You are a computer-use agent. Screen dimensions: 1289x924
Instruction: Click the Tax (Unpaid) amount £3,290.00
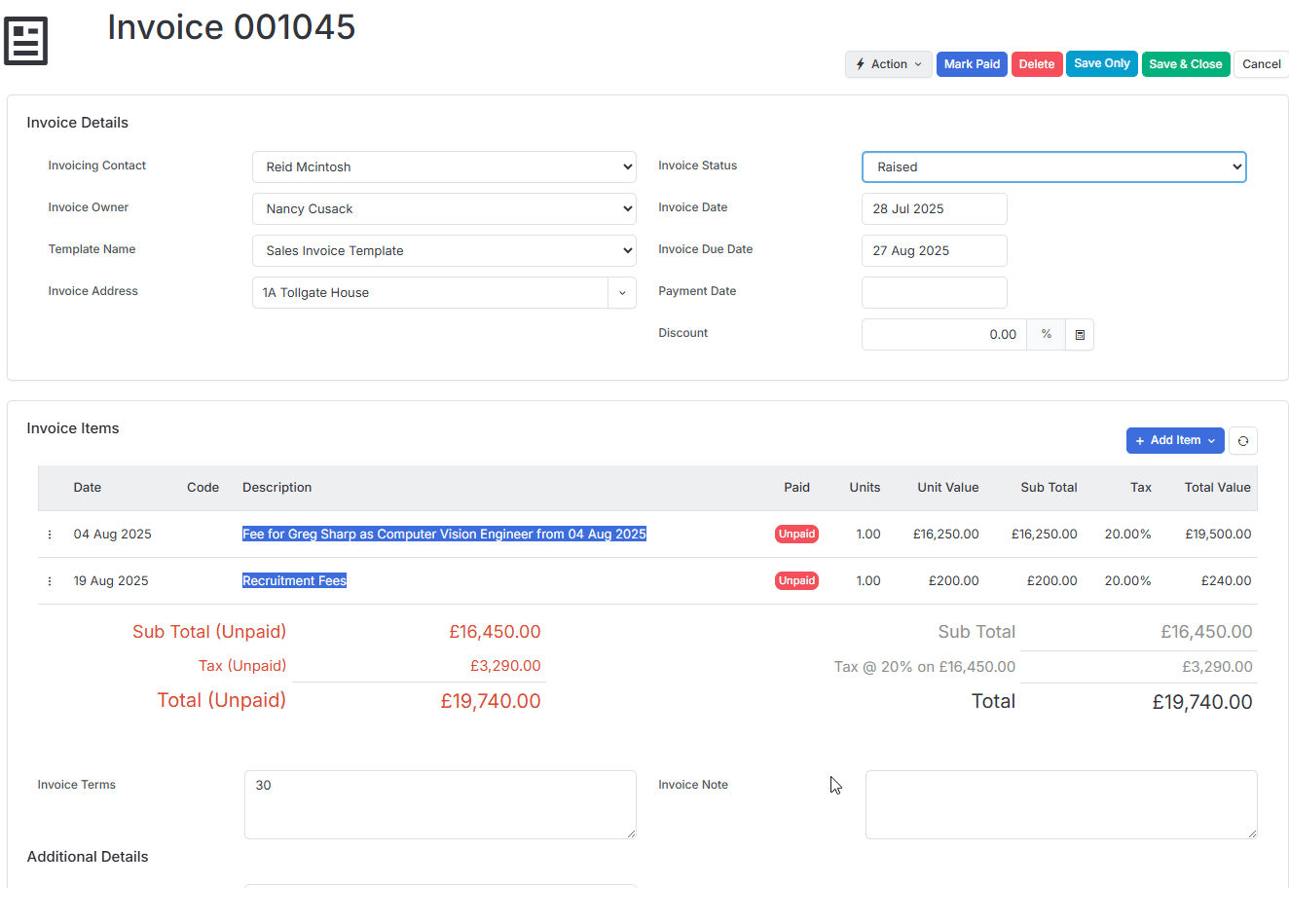[x=505, y=666]
